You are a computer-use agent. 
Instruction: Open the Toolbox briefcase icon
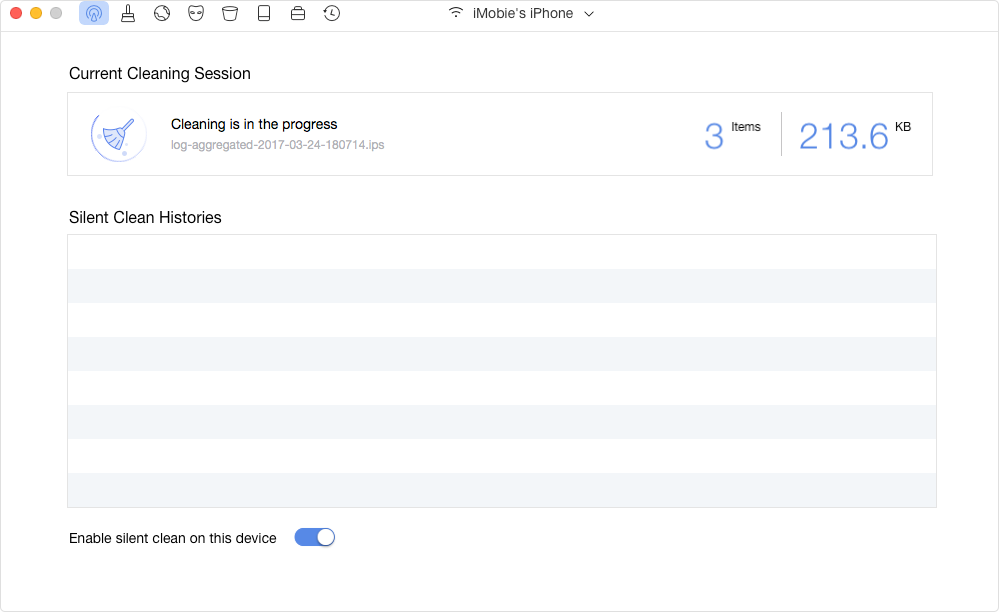(x=298, y=14)
